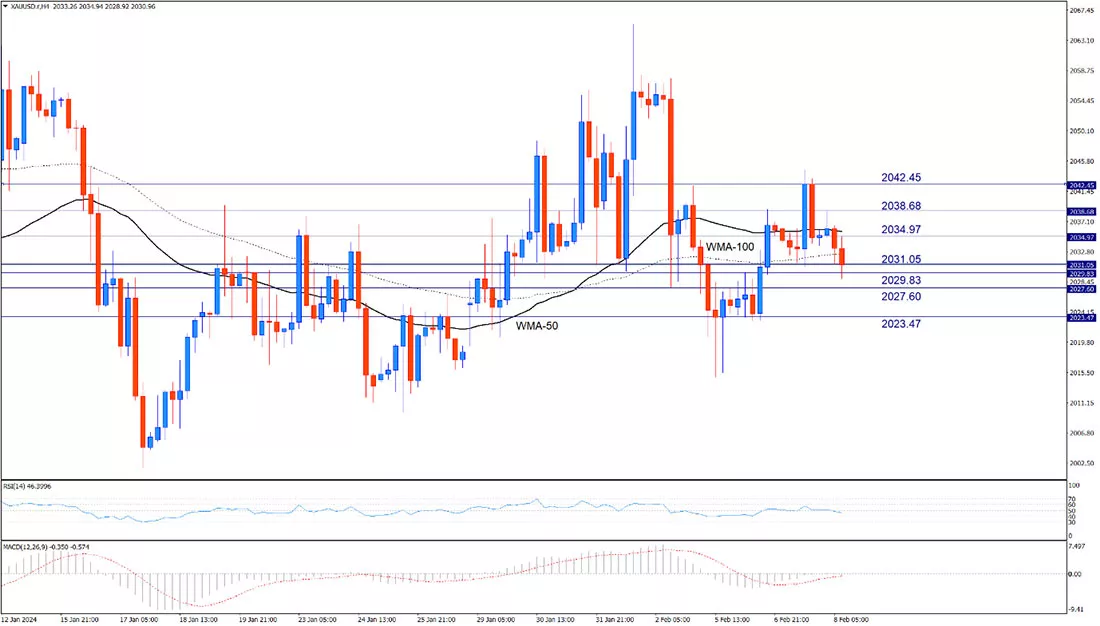The width and height of the screenshot is (1100, 626).
Task: Click the MACD(12,26,9) indicator label
Action: coord(46,547)
